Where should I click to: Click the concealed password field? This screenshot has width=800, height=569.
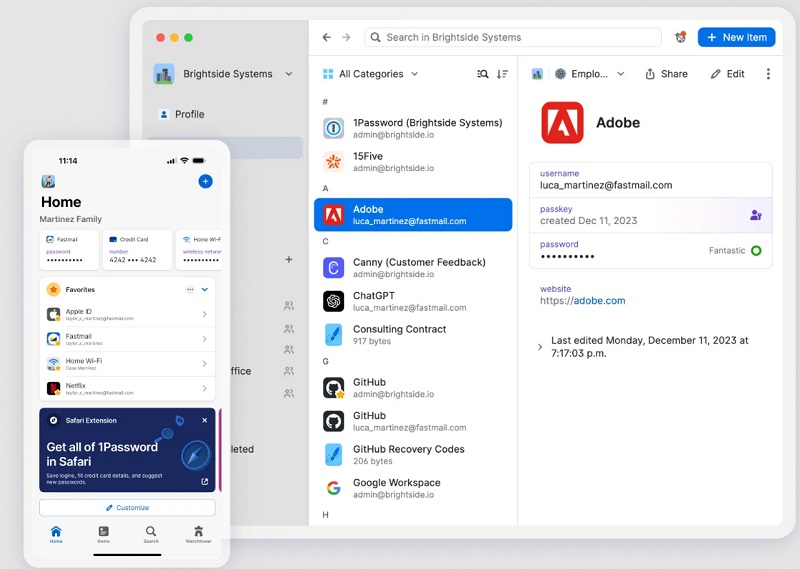tap(651, 251)
